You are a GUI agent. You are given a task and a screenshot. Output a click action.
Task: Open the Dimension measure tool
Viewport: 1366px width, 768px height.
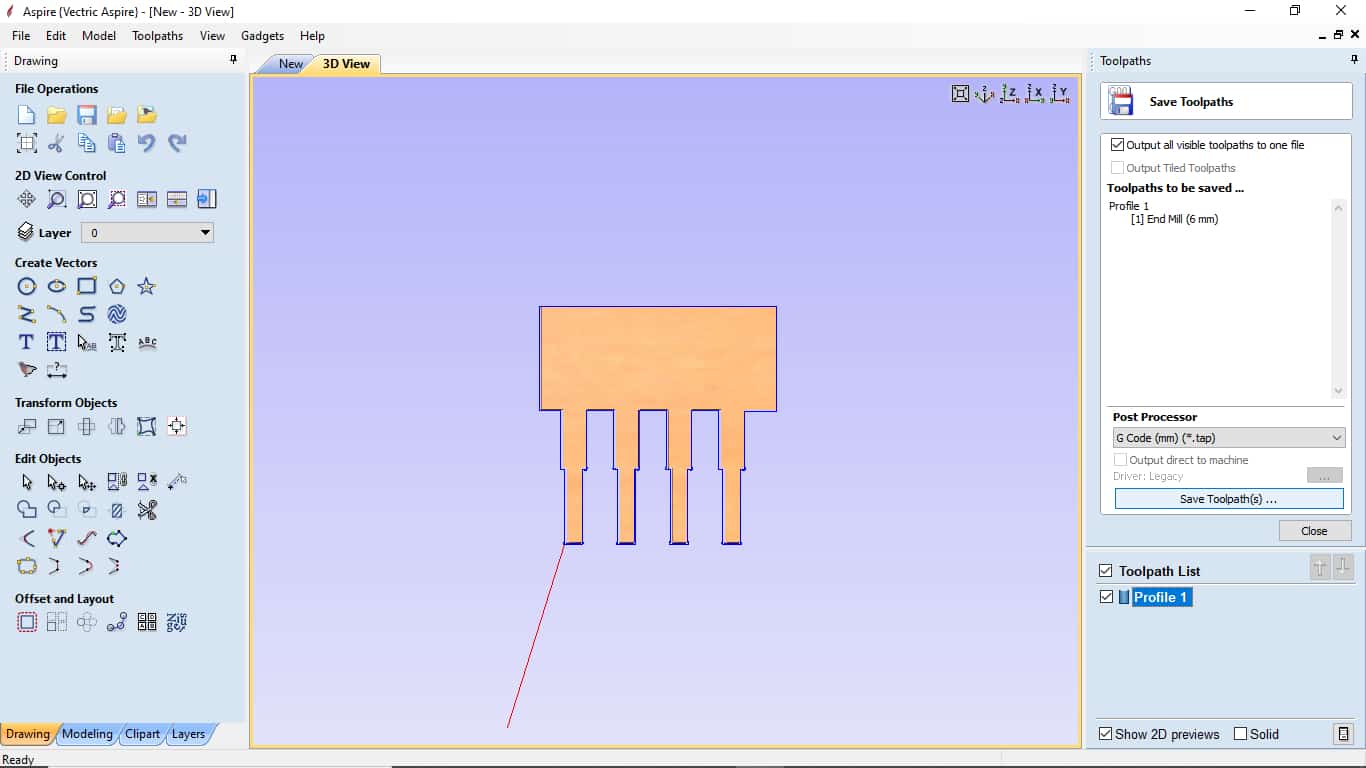point(57,370)
